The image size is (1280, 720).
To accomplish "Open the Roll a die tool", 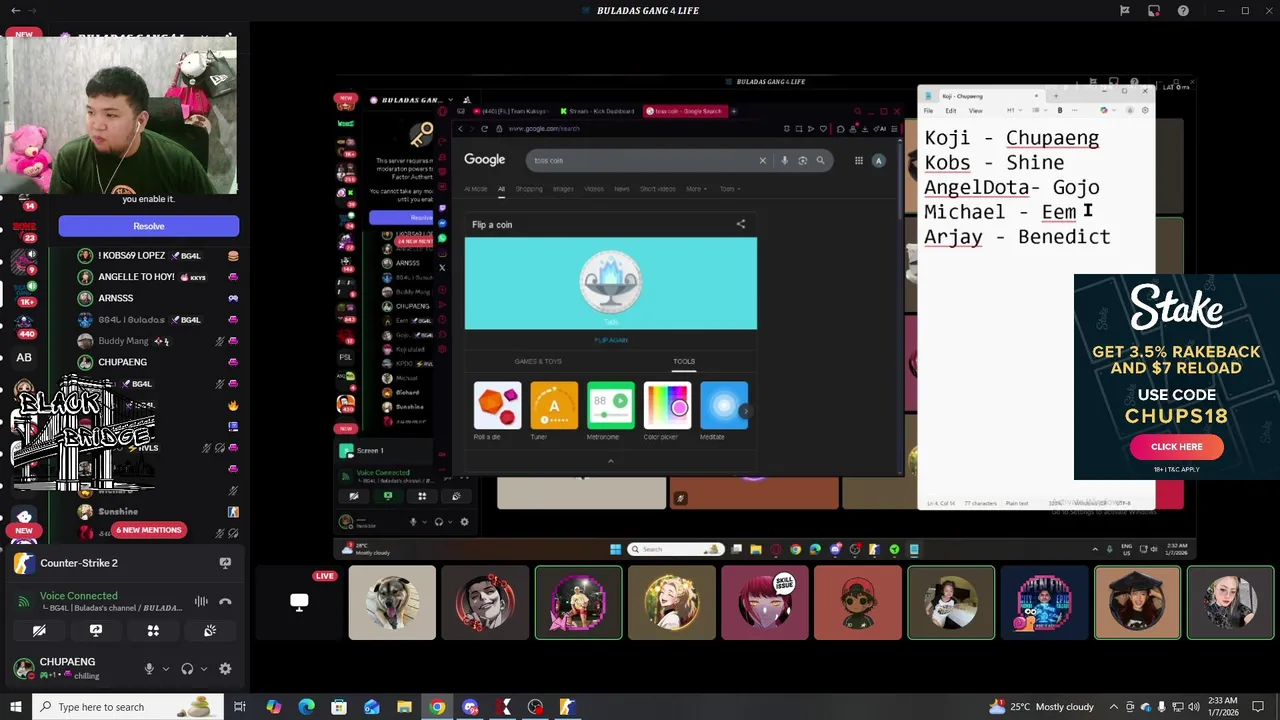I will pyautogui.click(x=497, y=411).
